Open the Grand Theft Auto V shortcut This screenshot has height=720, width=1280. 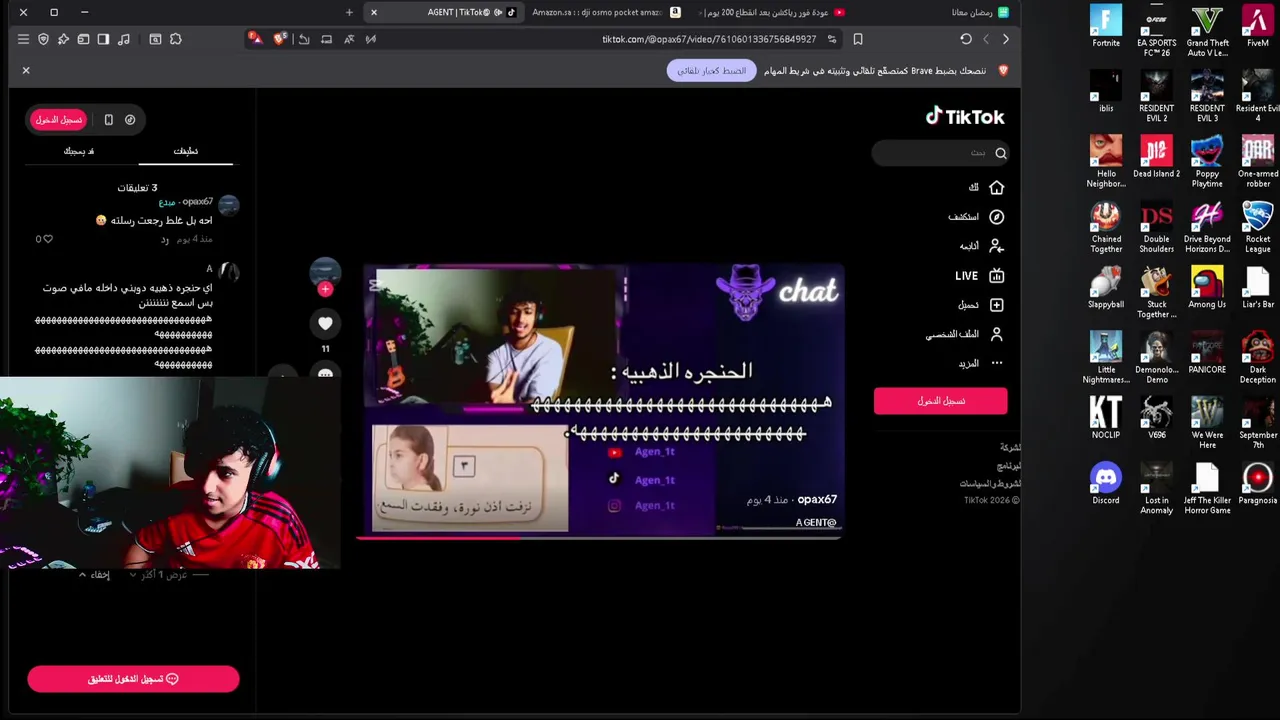click(1208, 31)
